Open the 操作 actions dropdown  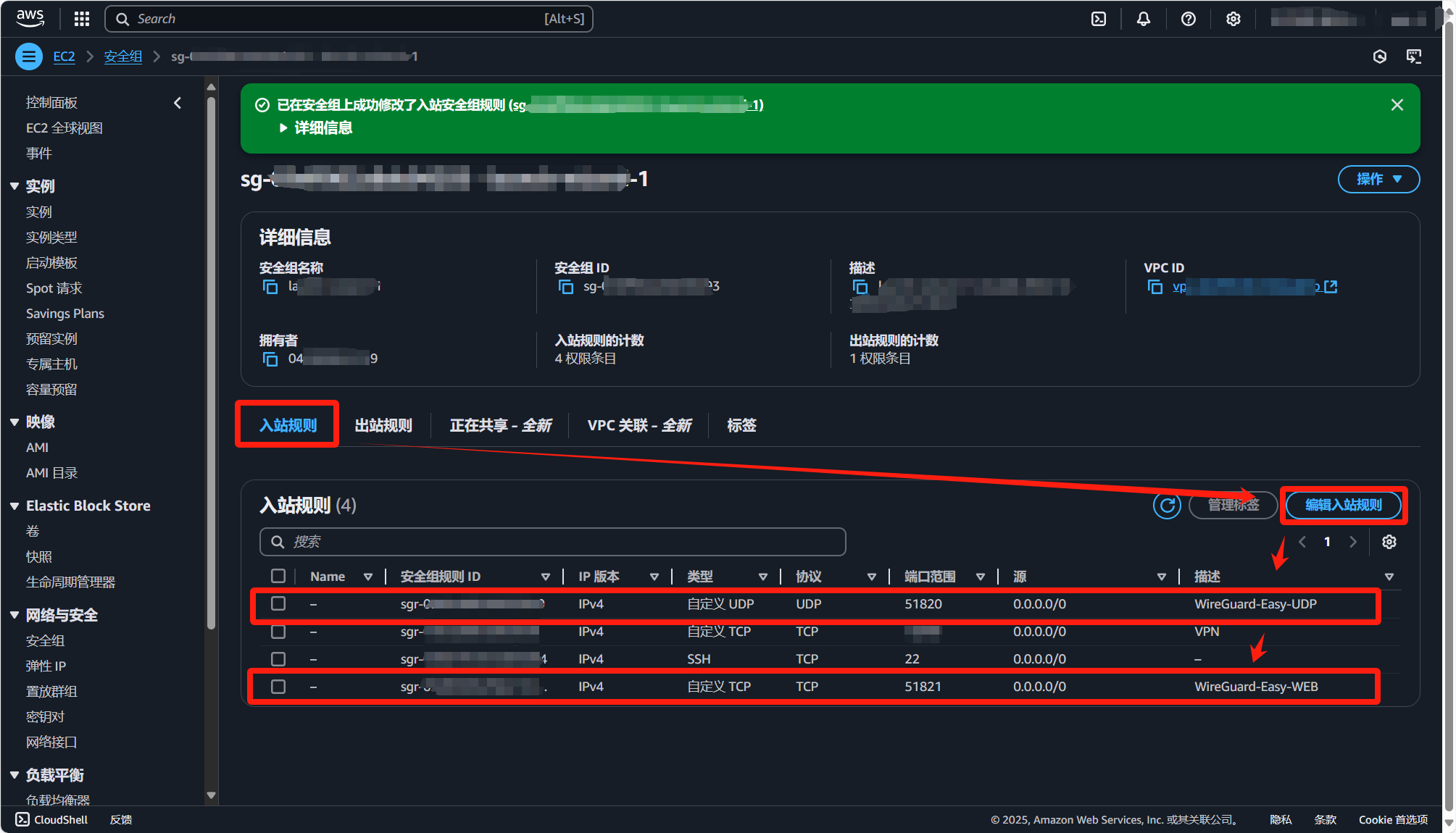(x=1378, y=179)
